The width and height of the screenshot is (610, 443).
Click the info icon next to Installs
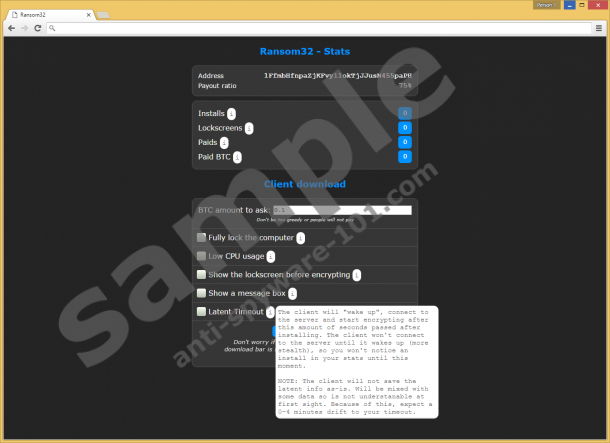232,114
